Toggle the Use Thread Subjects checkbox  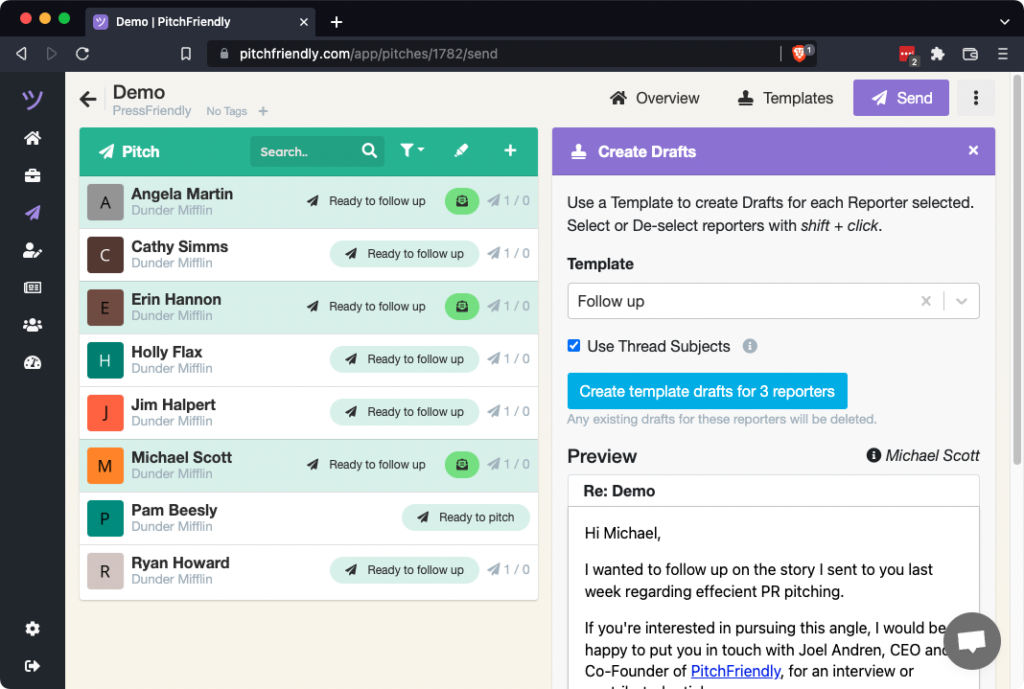(x=574, y=346)
